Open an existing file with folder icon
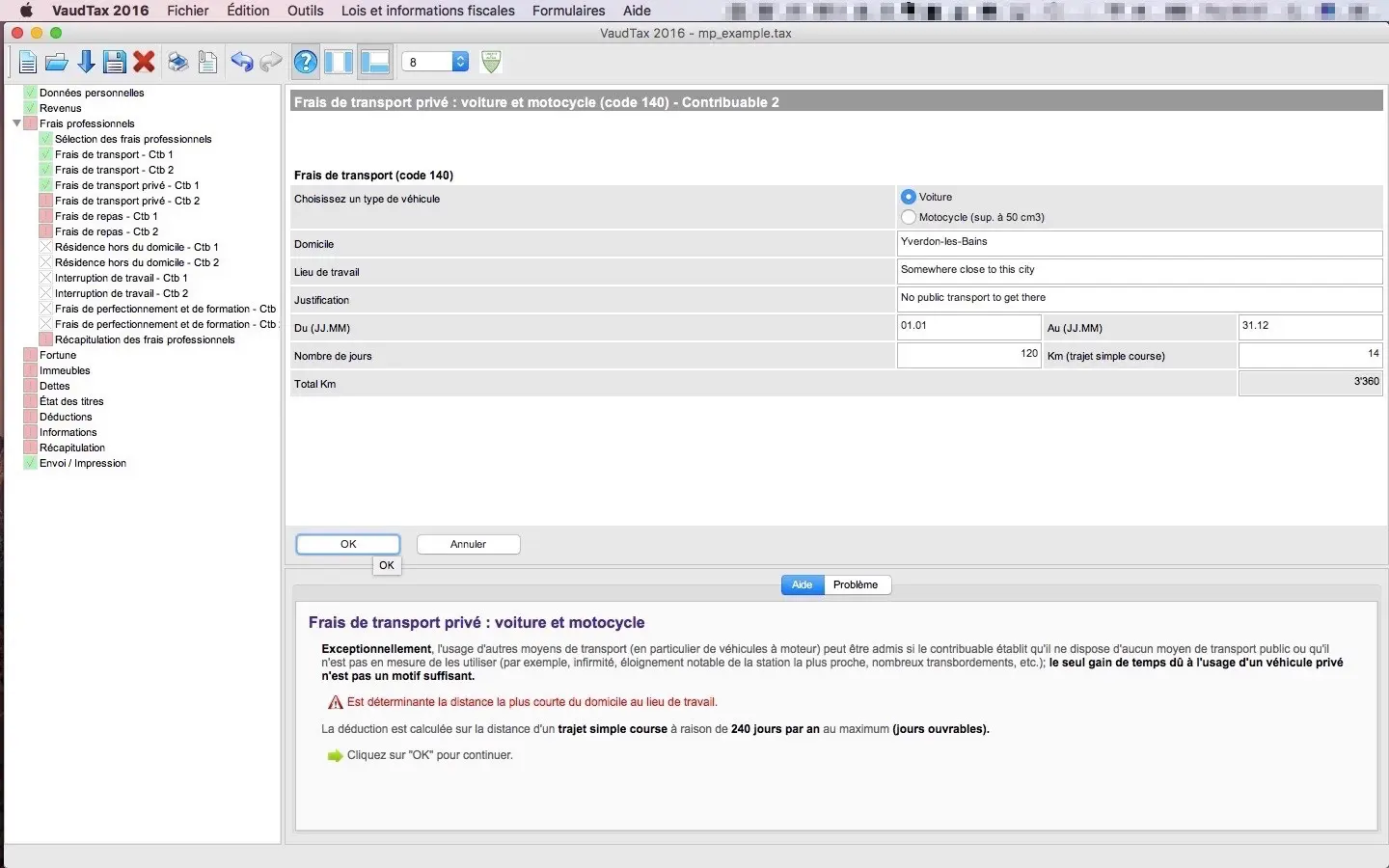 [x=57, y=63]
